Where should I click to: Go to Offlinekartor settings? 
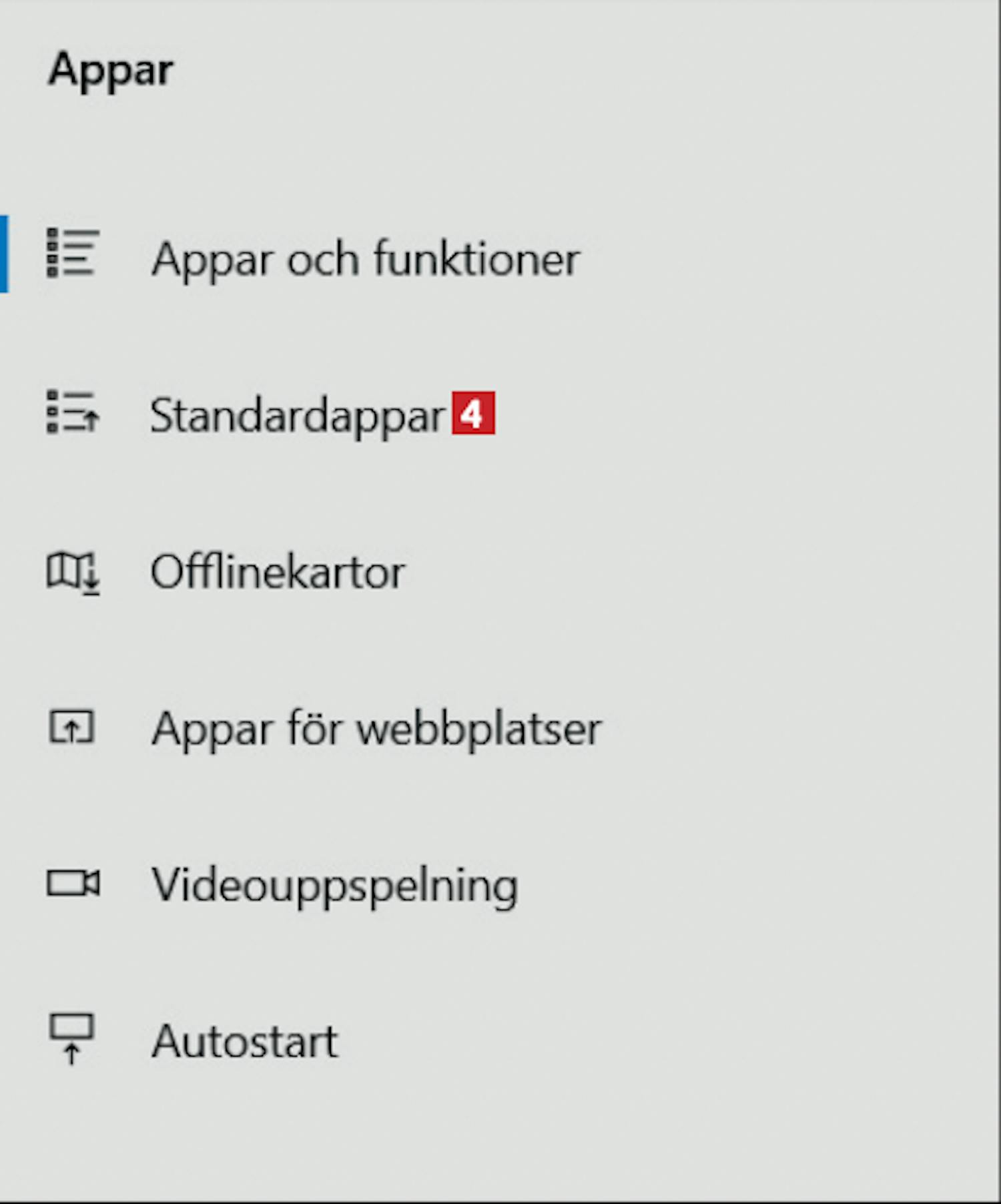(x=278, y=572)
